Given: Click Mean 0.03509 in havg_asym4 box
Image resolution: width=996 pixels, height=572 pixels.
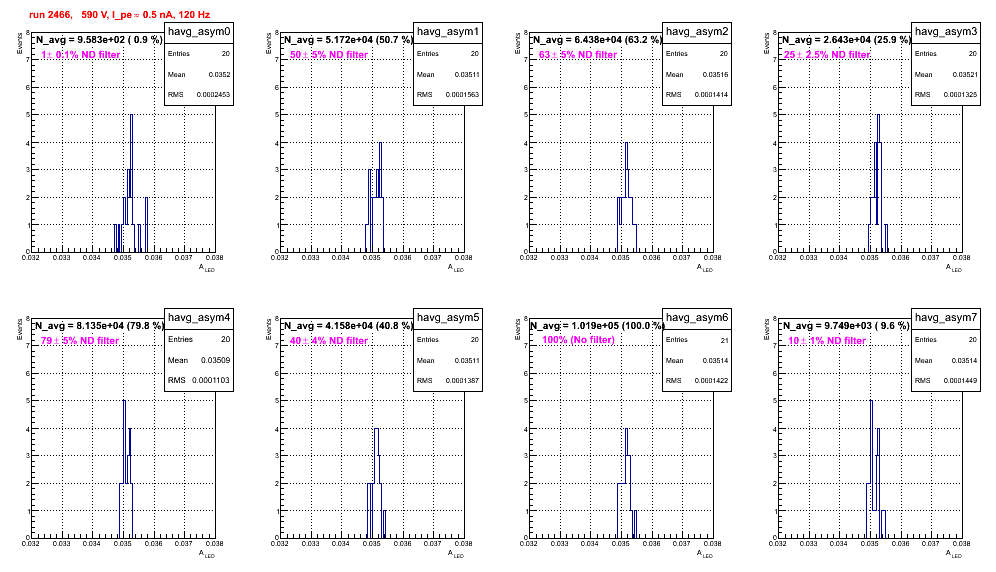Looking at the screenshot, I should pos(199,360).
